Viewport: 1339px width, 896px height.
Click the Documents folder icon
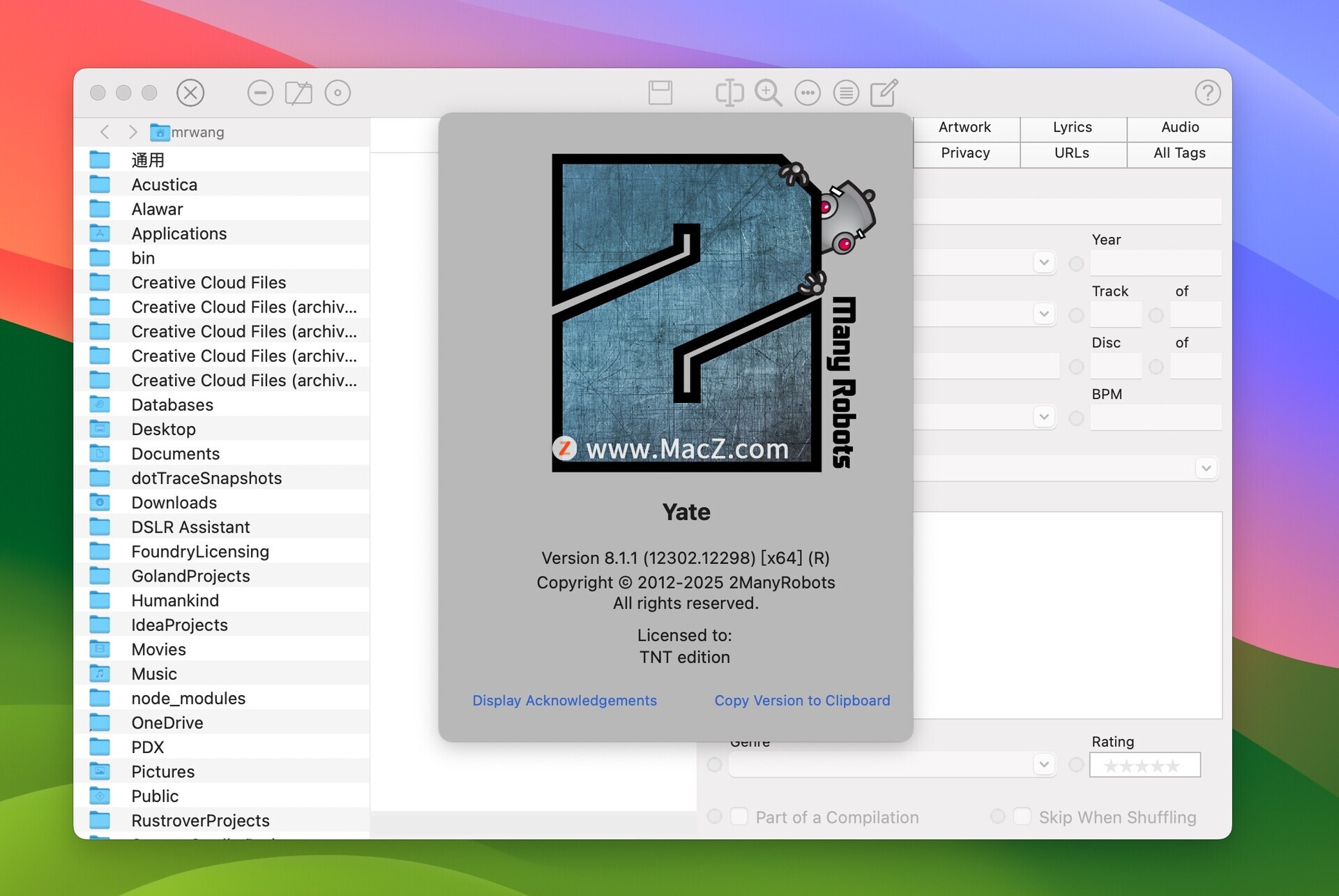click(x=100, y=453)
